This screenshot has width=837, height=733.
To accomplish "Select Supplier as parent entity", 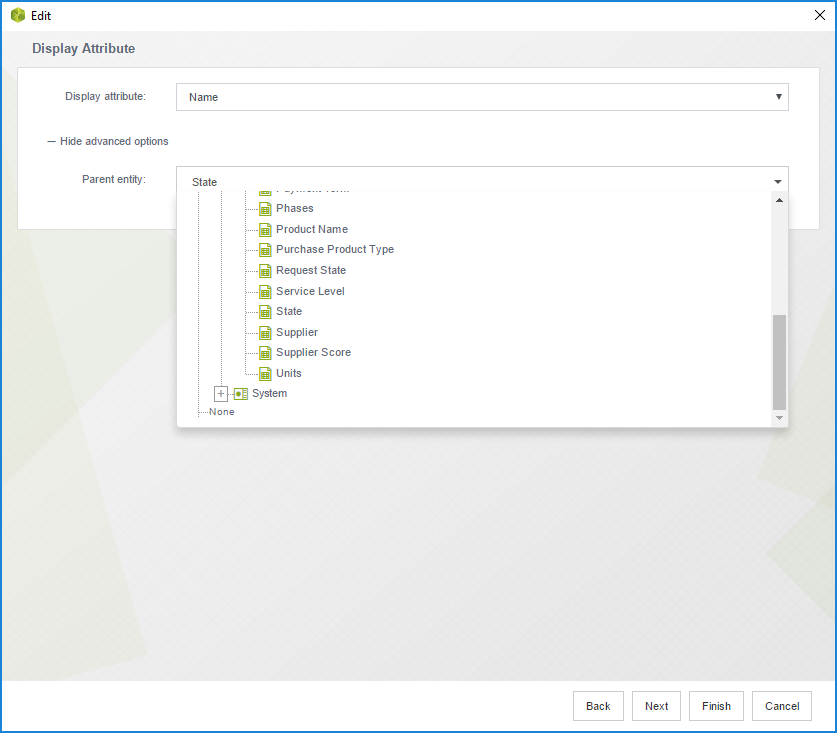I will point(297,332).
